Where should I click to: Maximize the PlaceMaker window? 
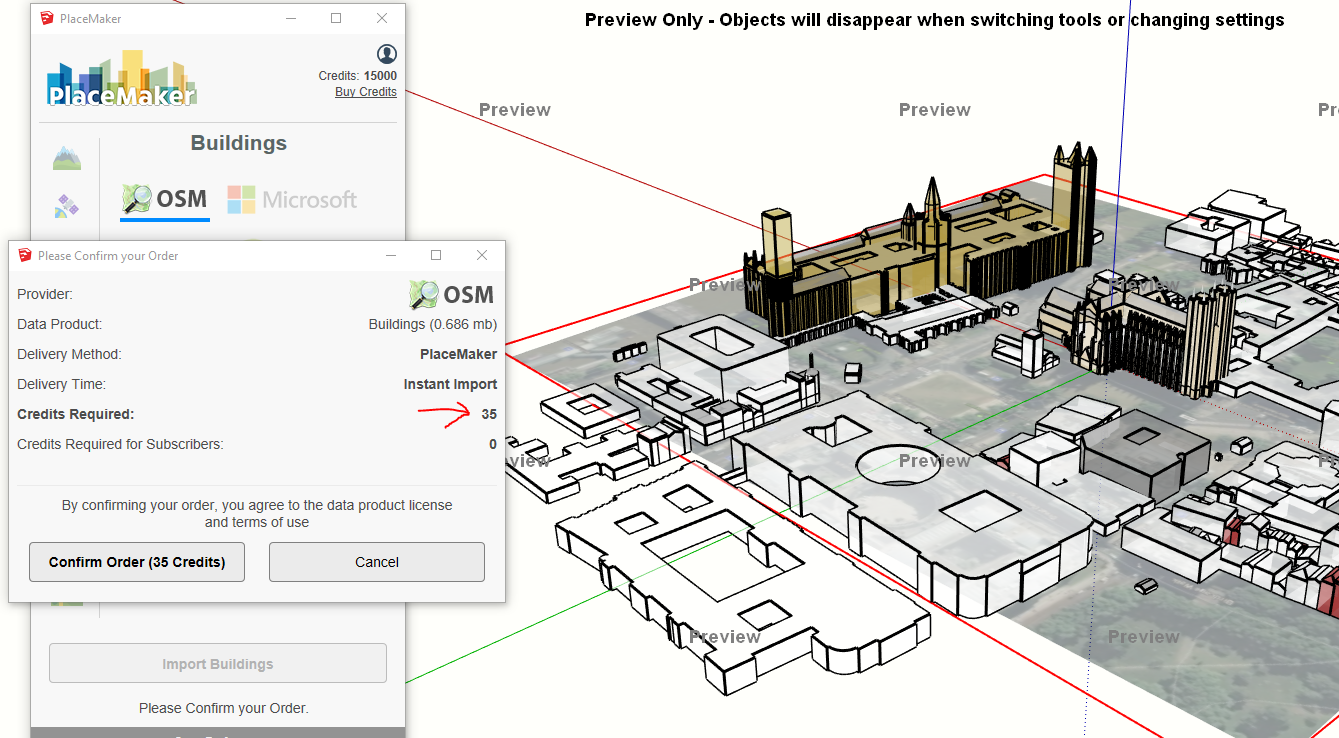(336, 18)
